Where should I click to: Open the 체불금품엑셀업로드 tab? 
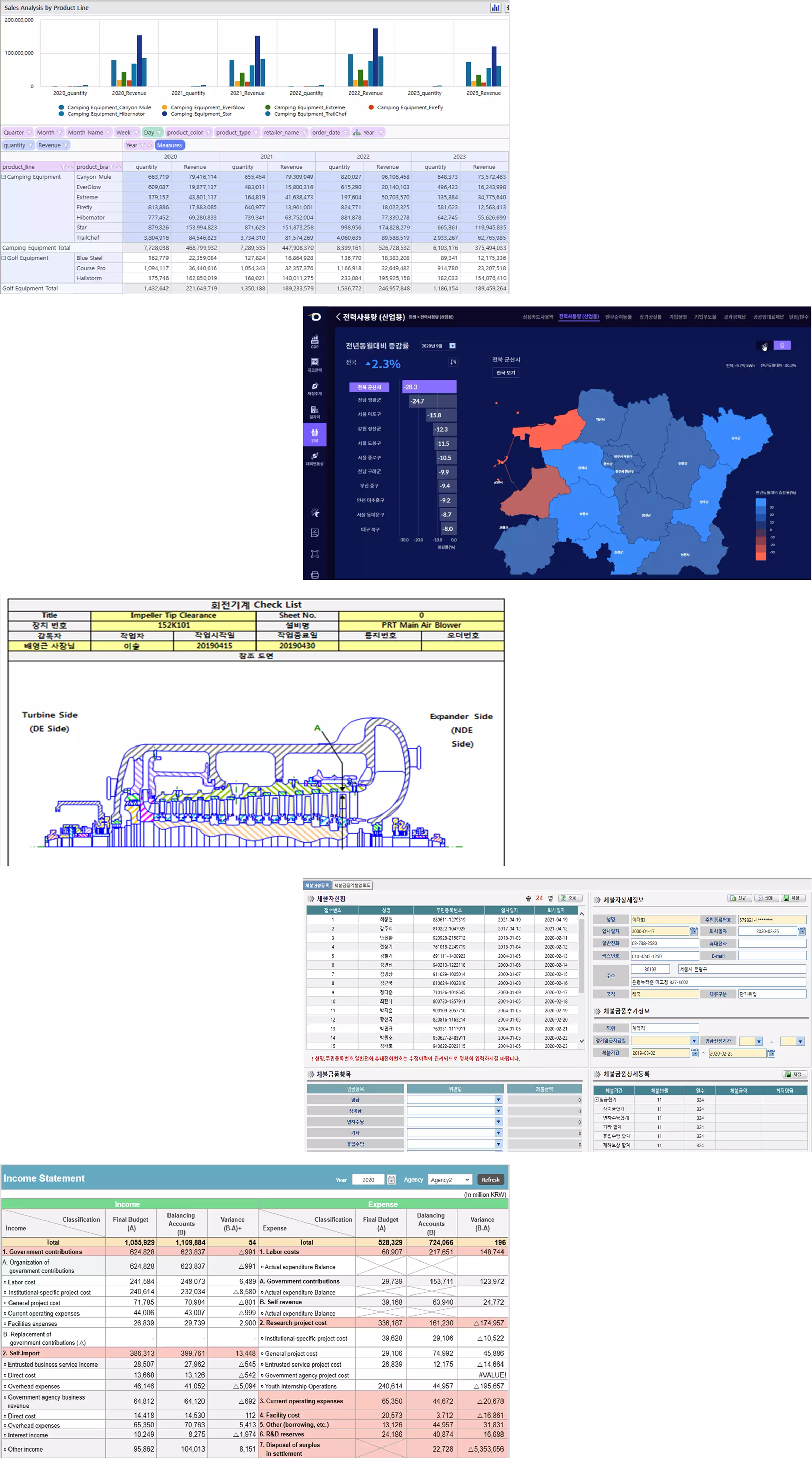(x=352, y=885)
